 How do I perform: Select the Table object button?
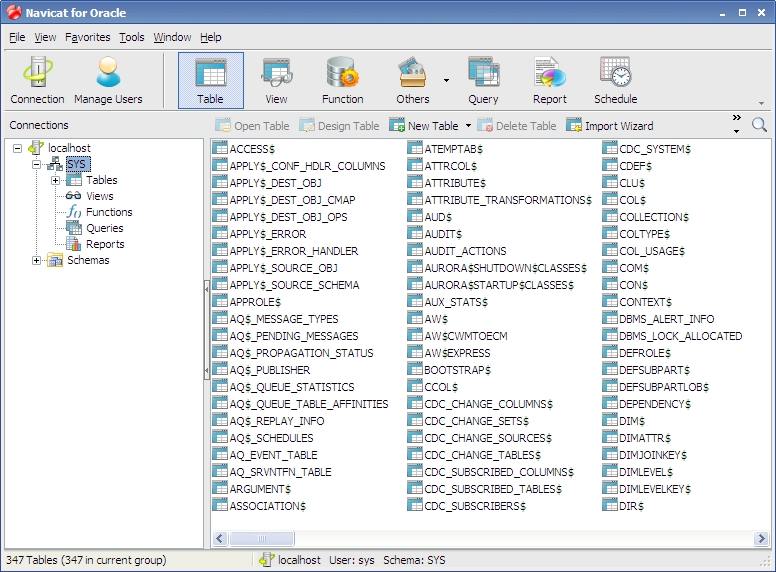[x=211, y=81]
